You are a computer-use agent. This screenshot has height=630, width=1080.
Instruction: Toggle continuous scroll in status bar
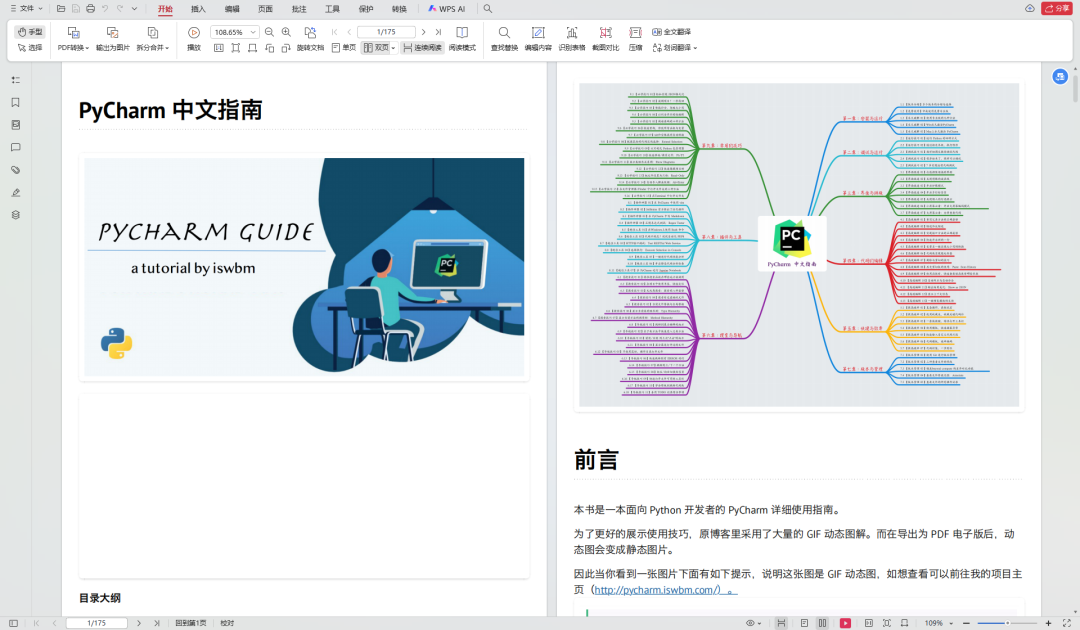pyautogui.click(x=781, y=623)
